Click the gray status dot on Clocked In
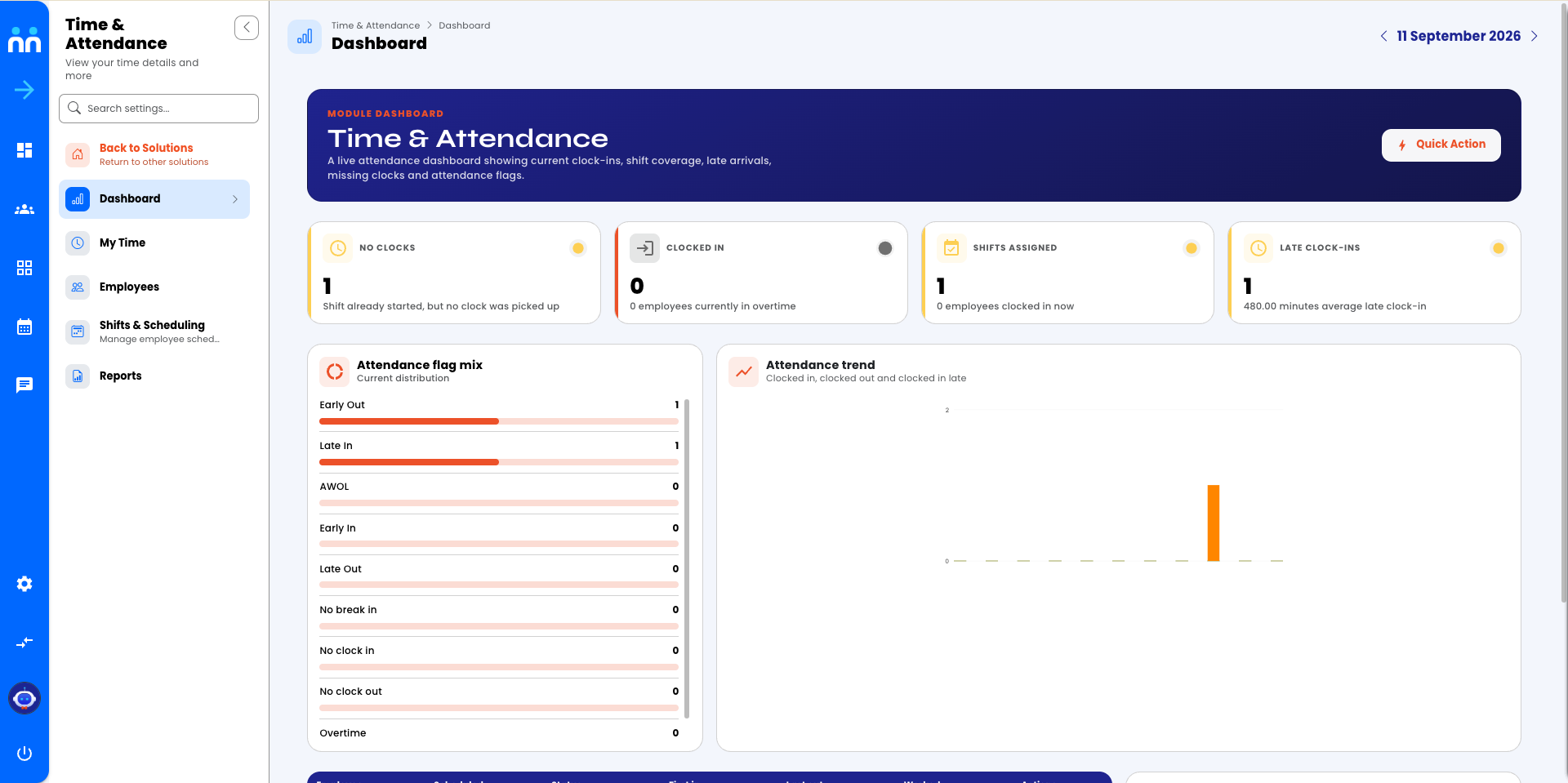 coord(885,248)
